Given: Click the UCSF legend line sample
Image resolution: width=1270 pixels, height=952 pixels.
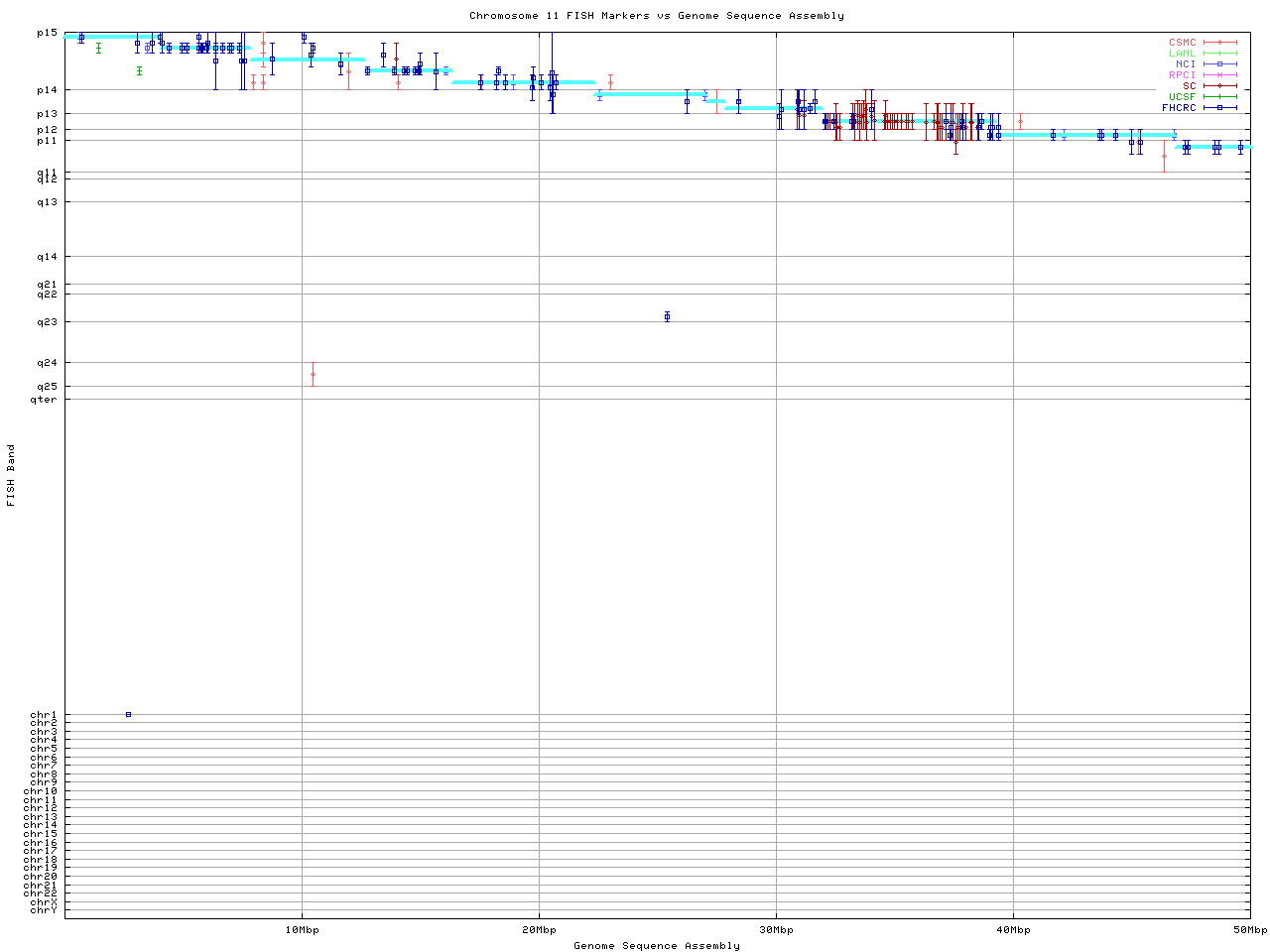Looking at the screenshot, I should (1219, 97).
